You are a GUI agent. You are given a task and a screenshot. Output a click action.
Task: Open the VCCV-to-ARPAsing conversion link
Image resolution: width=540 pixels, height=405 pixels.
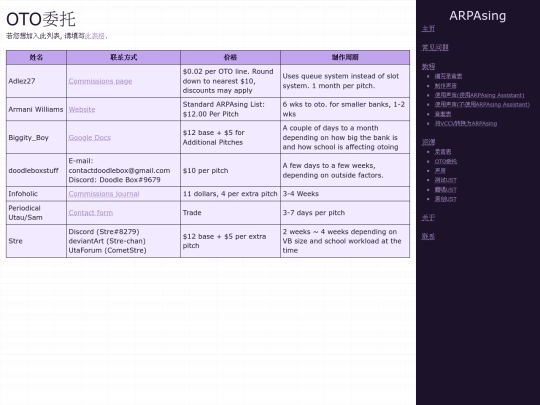coord(466,123)
